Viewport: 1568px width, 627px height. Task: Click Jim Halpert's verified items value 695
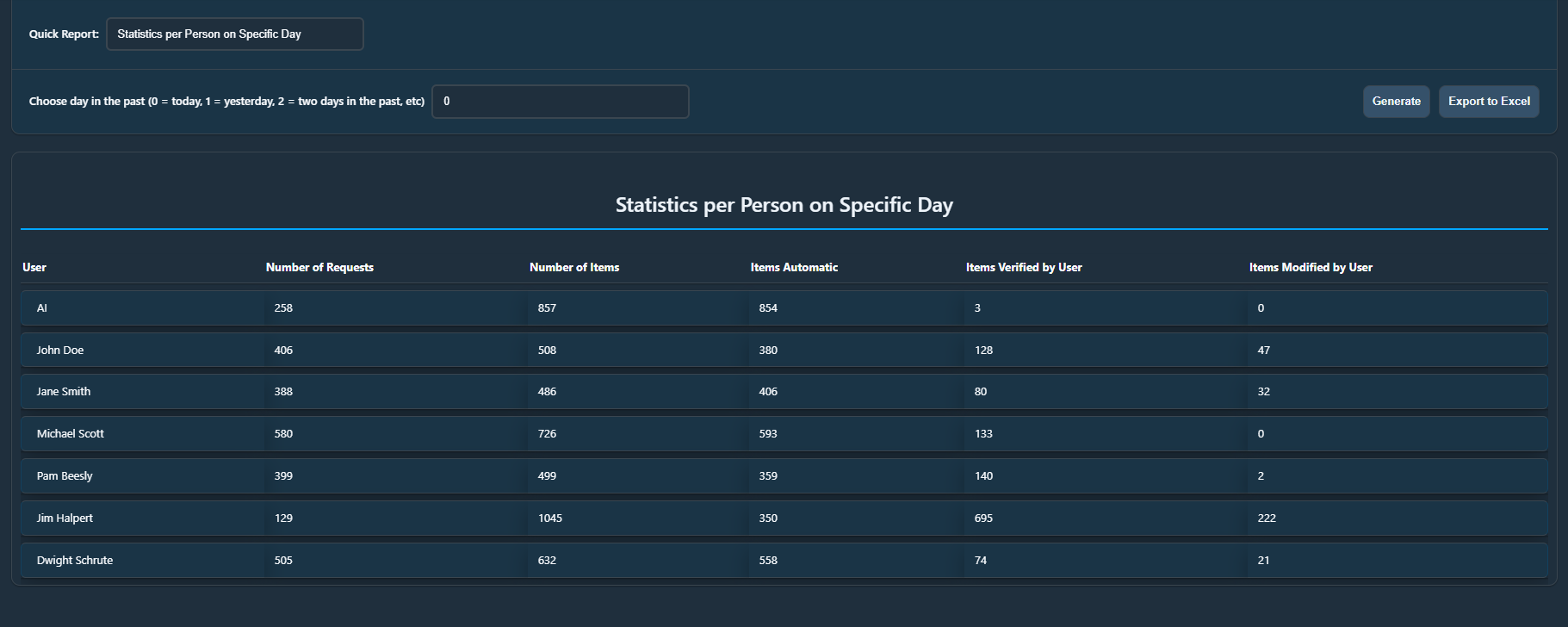click(x=983, y=518)
